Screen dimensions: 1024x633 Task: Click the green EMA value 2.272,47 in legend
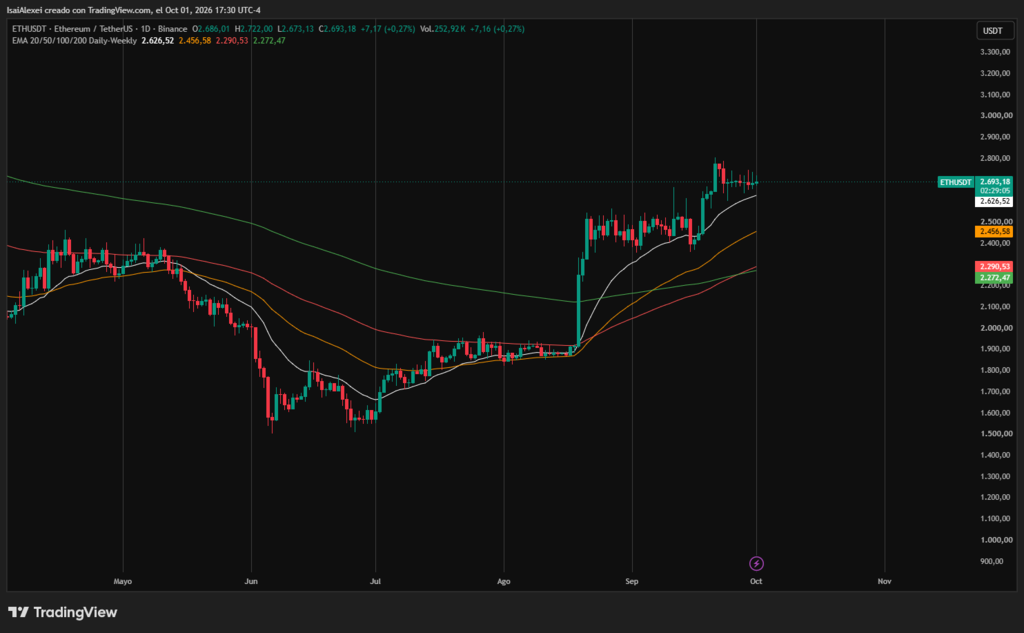269,41
